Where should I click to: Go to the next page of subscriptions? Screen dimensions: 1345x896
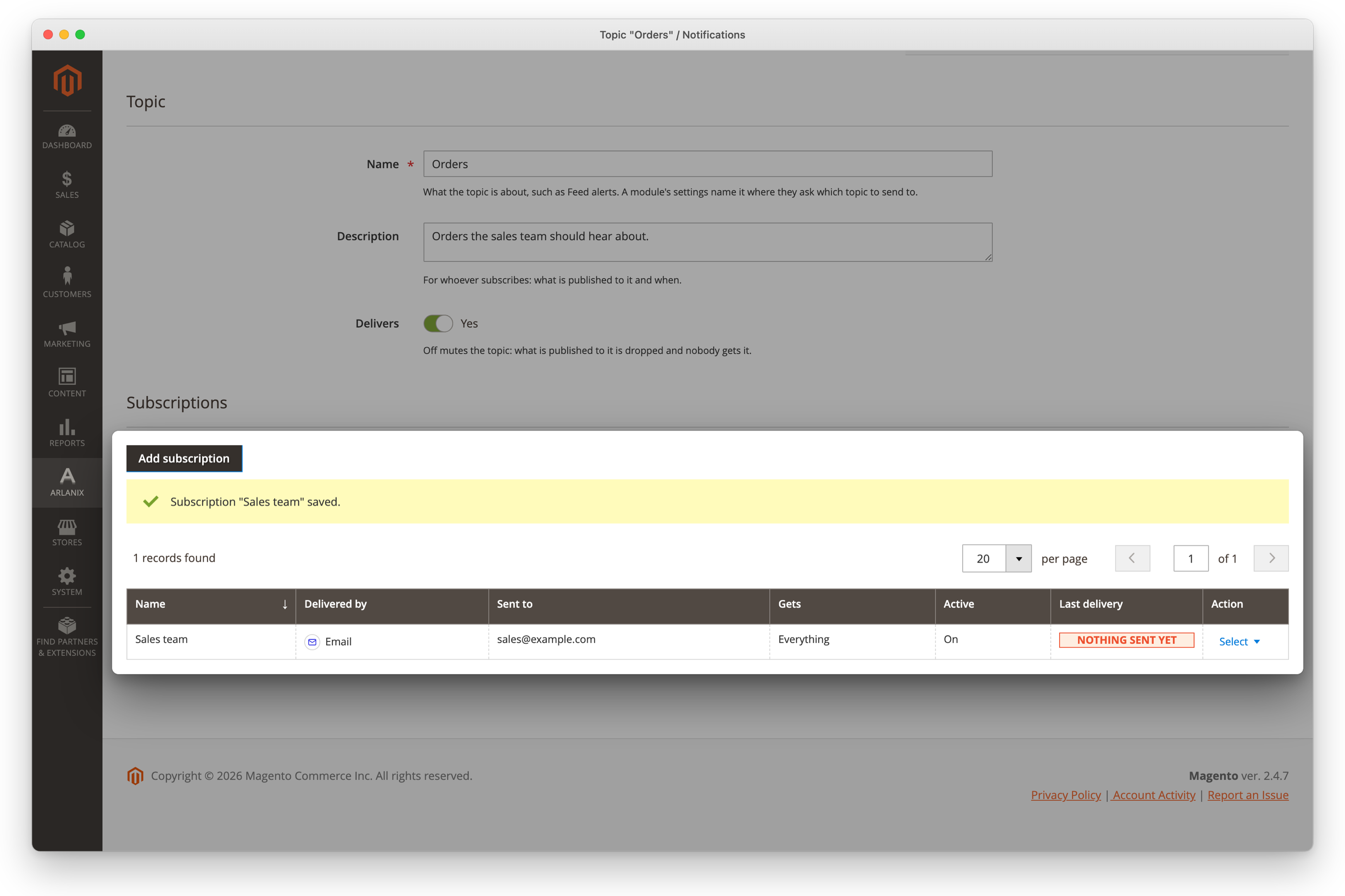1271,558
